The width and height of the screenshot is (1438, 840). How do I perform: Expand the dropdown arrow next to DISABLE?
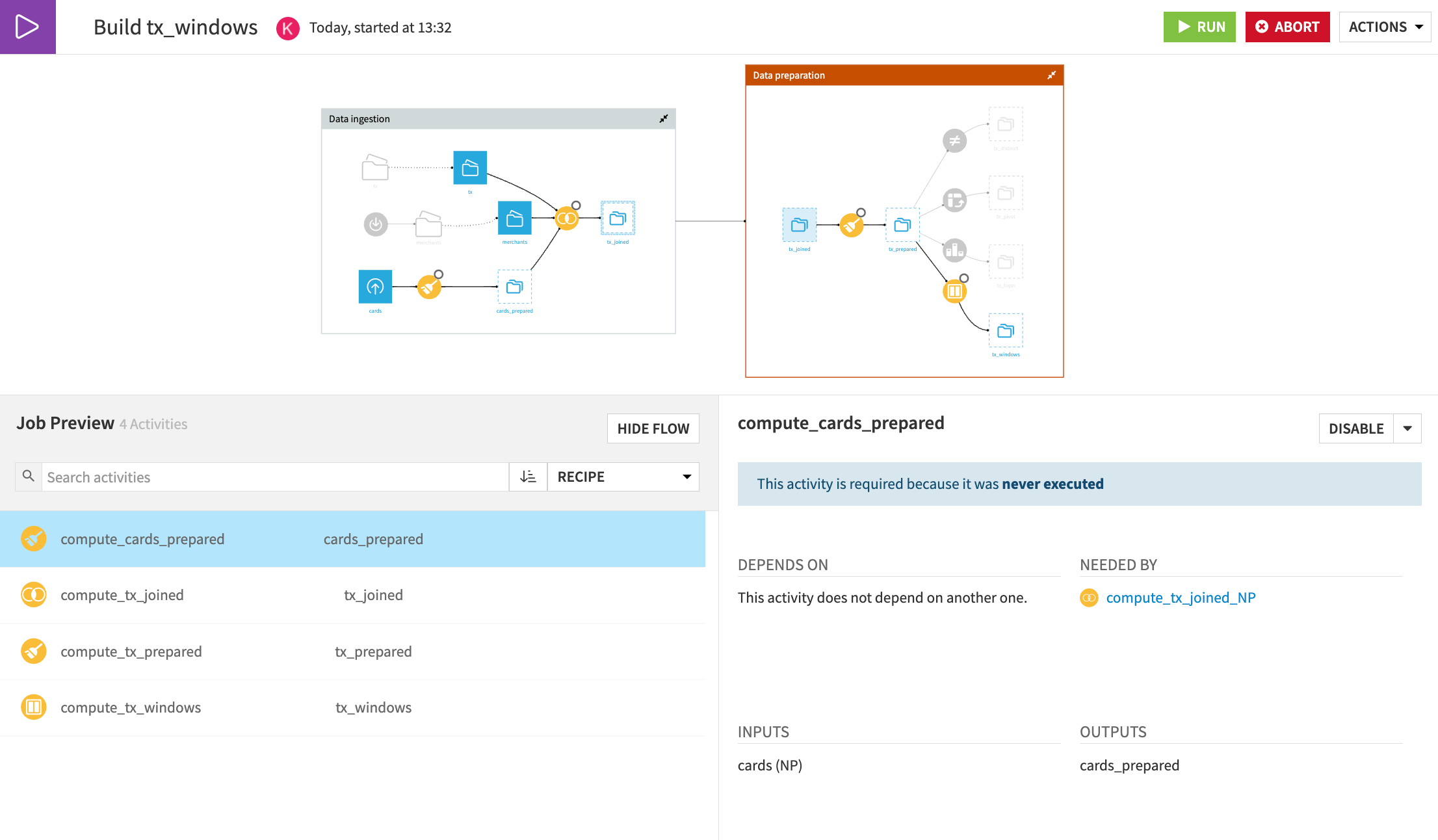point(1407,428)
